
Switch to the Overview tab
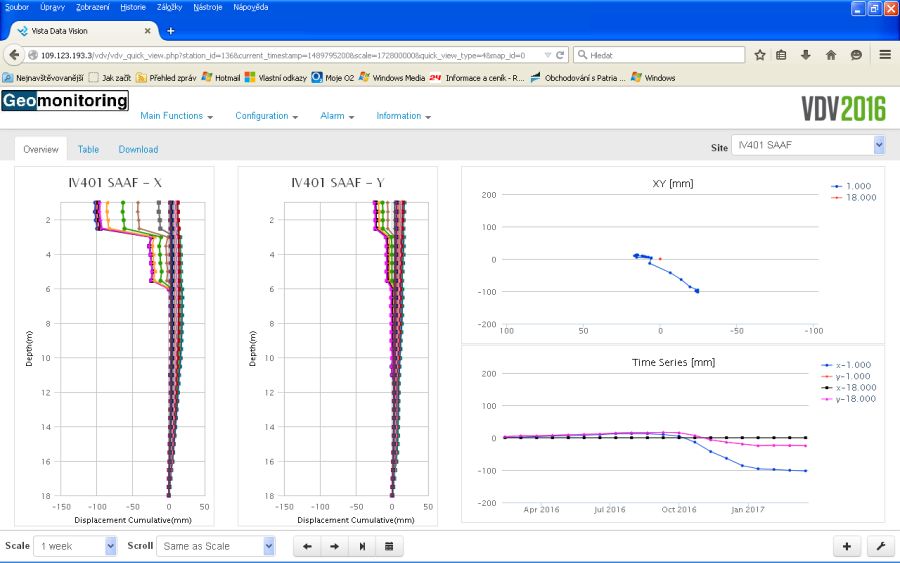point(41,149)
